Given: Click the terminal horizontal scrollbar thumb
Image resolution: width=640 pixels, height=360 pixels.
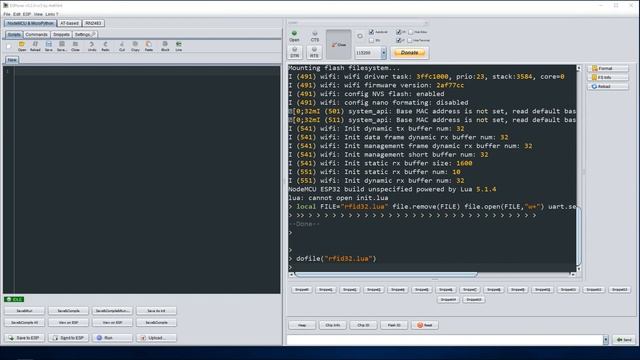Looking at the screenshot, I should pyautogui.click(x=386, y=275).
